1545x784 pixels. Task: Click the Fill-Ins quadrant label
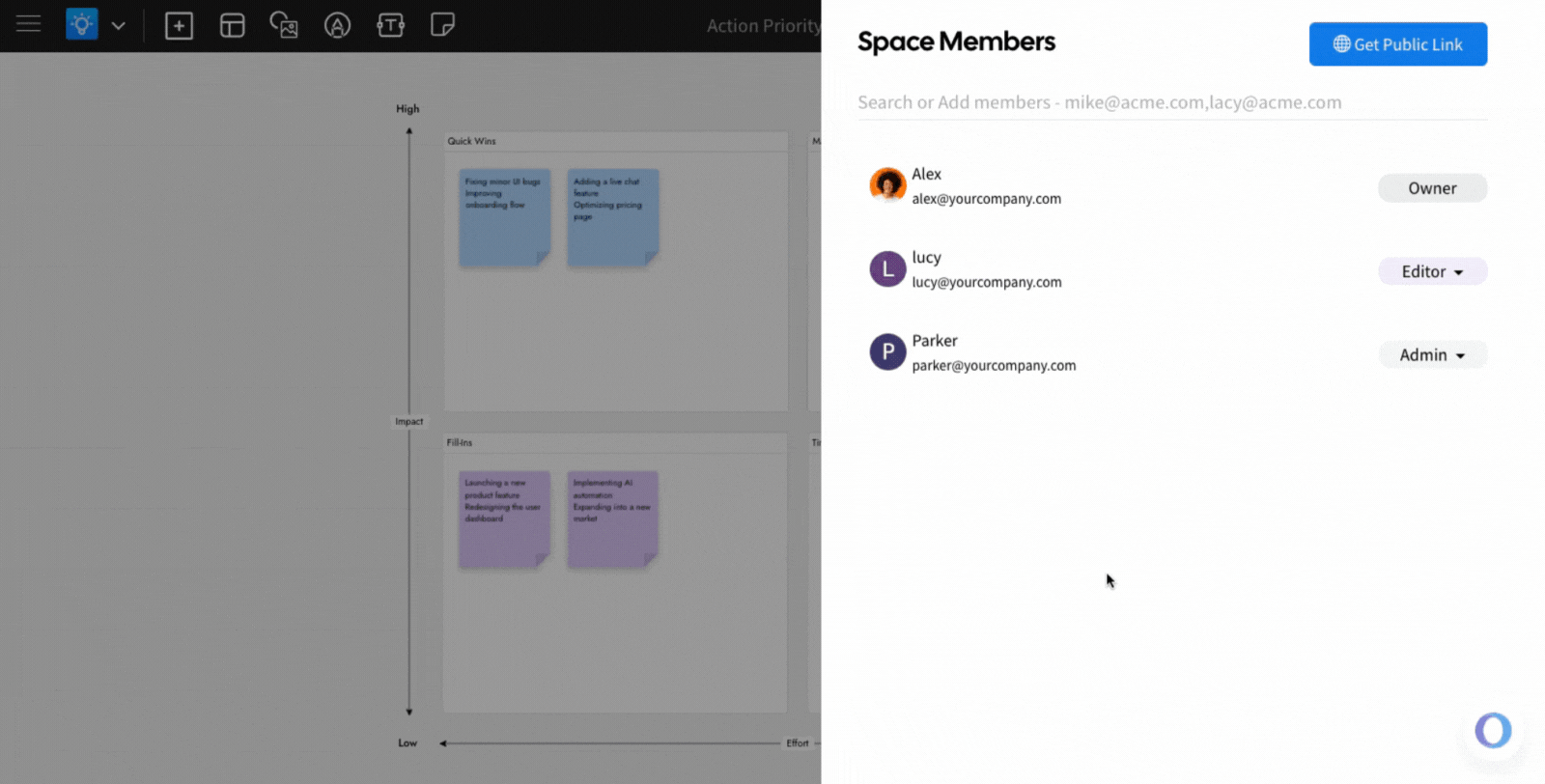tap(459, 442)
